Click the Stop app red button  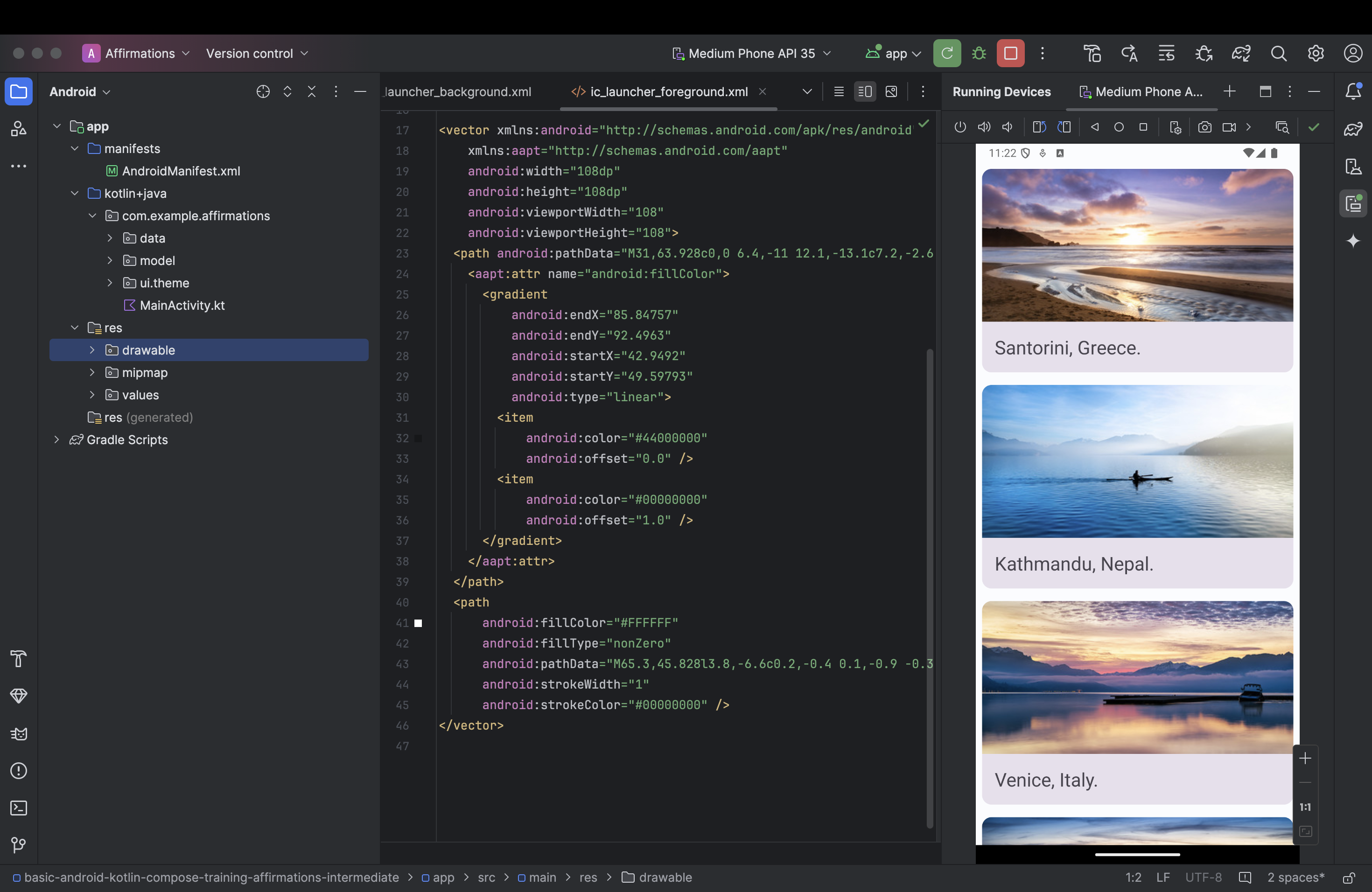(x=1010, y=54)
